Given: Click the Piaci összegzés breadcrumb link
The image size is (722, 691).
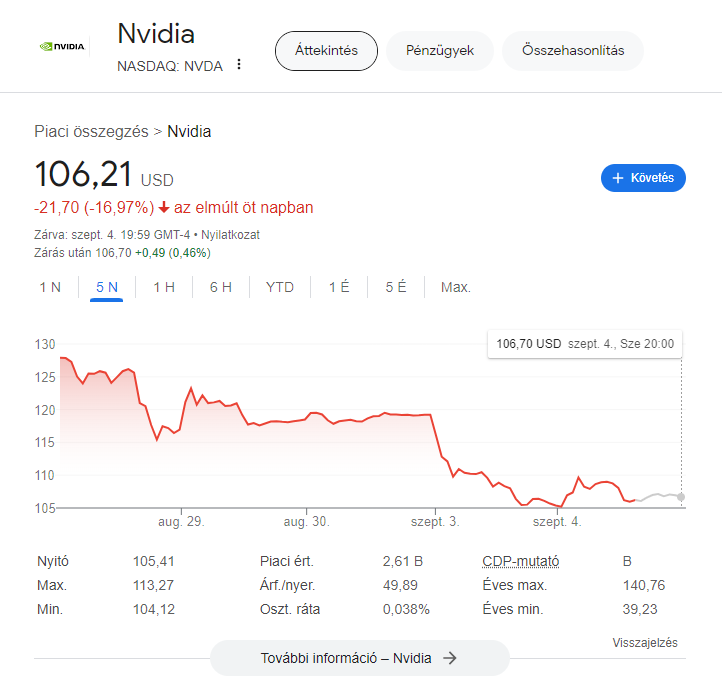Looking at the screenshot, I should 91,132.
